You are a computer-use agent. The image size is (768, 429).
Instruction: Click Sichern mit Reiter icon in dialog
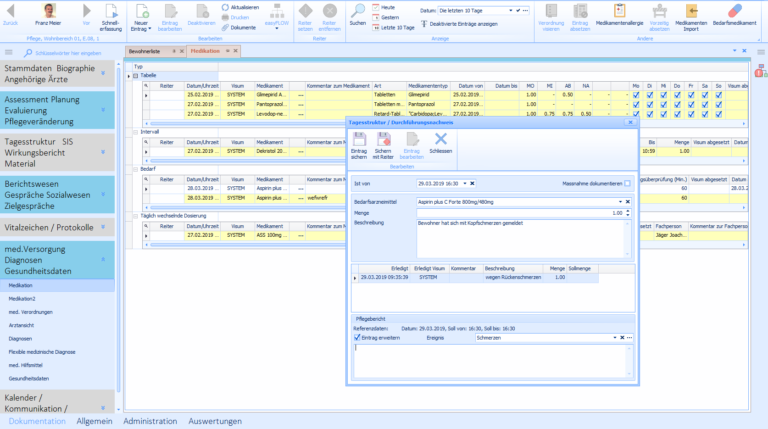383,138
